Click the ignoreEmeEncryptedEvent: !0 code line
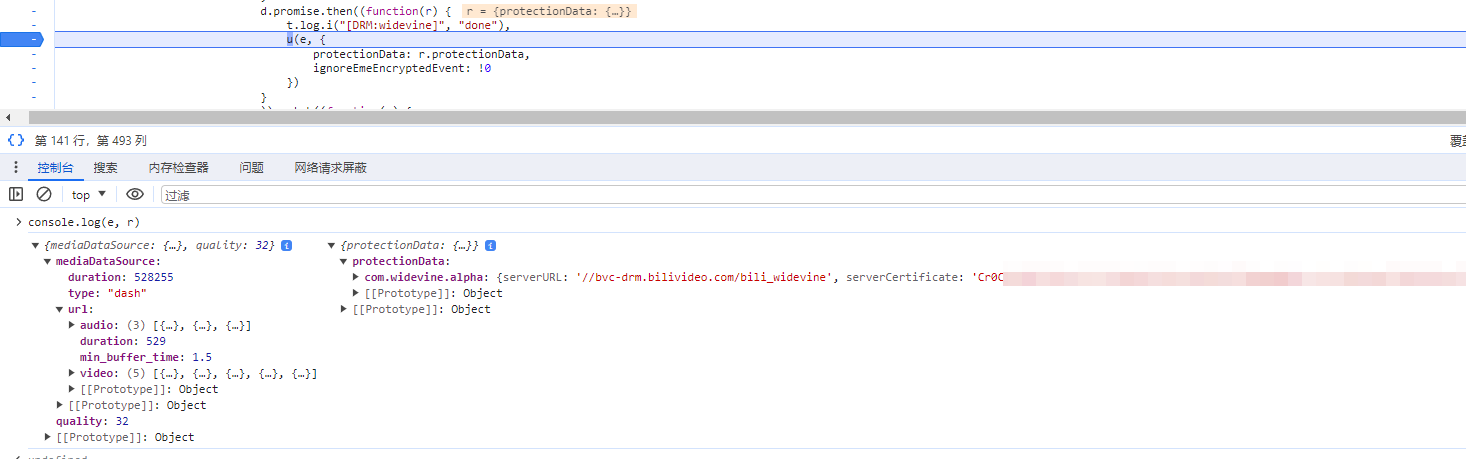Screen dimensions: 1466x459 pyautogui.click(x=402, y=69)
